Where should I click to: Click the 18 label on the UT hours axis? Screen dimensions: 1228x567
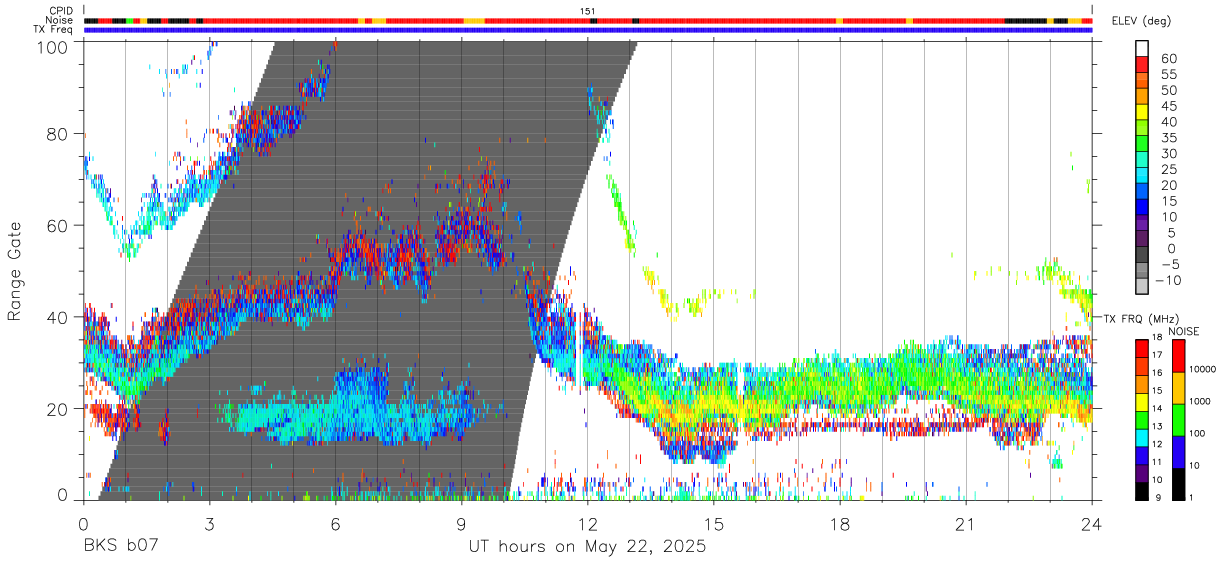(840, 524)
